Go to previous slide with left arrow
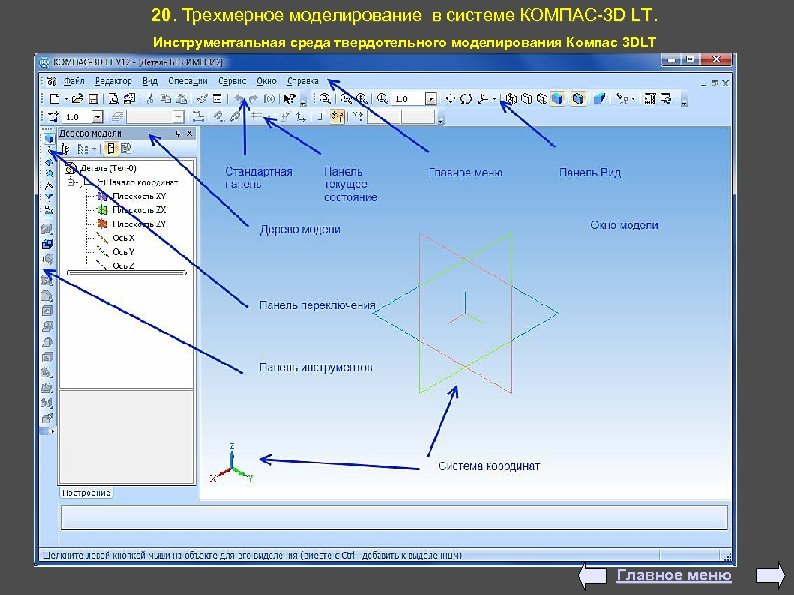This screenshot has width=794, height=595. 592,576
